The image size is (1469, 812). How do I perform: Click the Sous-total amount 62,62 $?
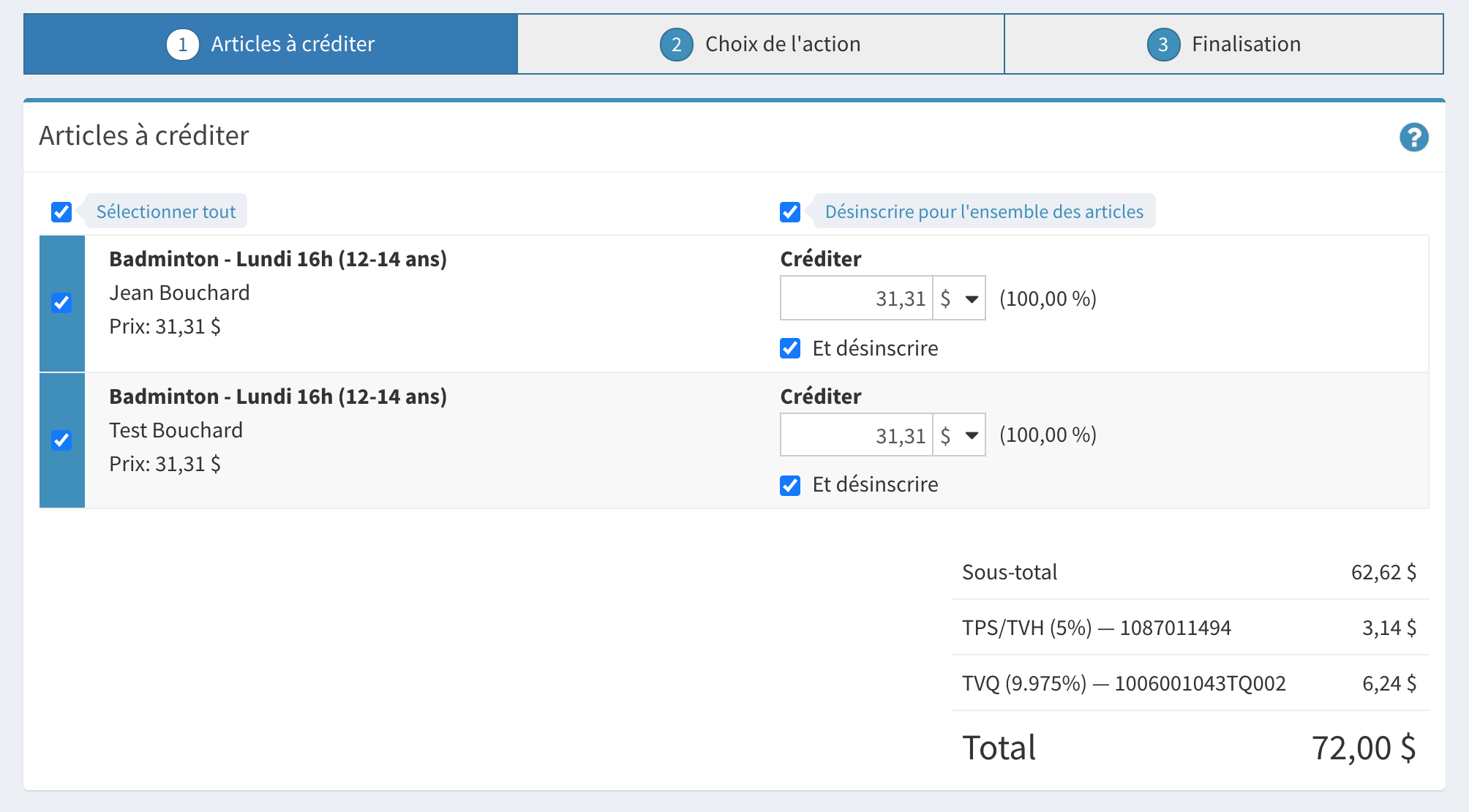tap(1383, 572)
